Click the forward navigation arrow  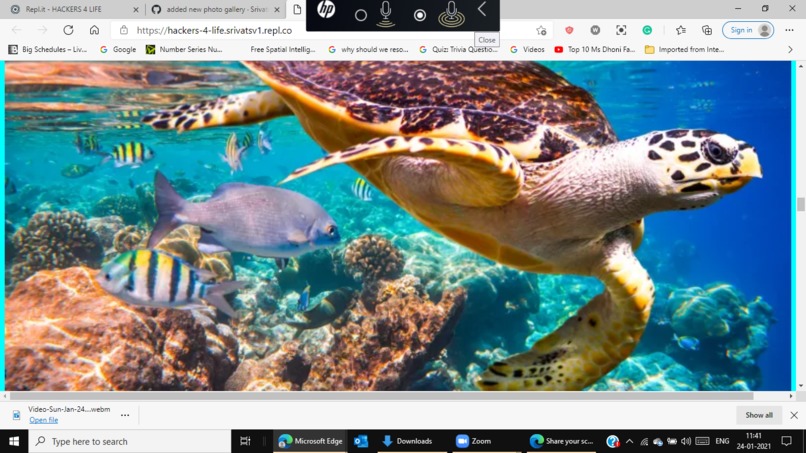(x=42, y=30)
